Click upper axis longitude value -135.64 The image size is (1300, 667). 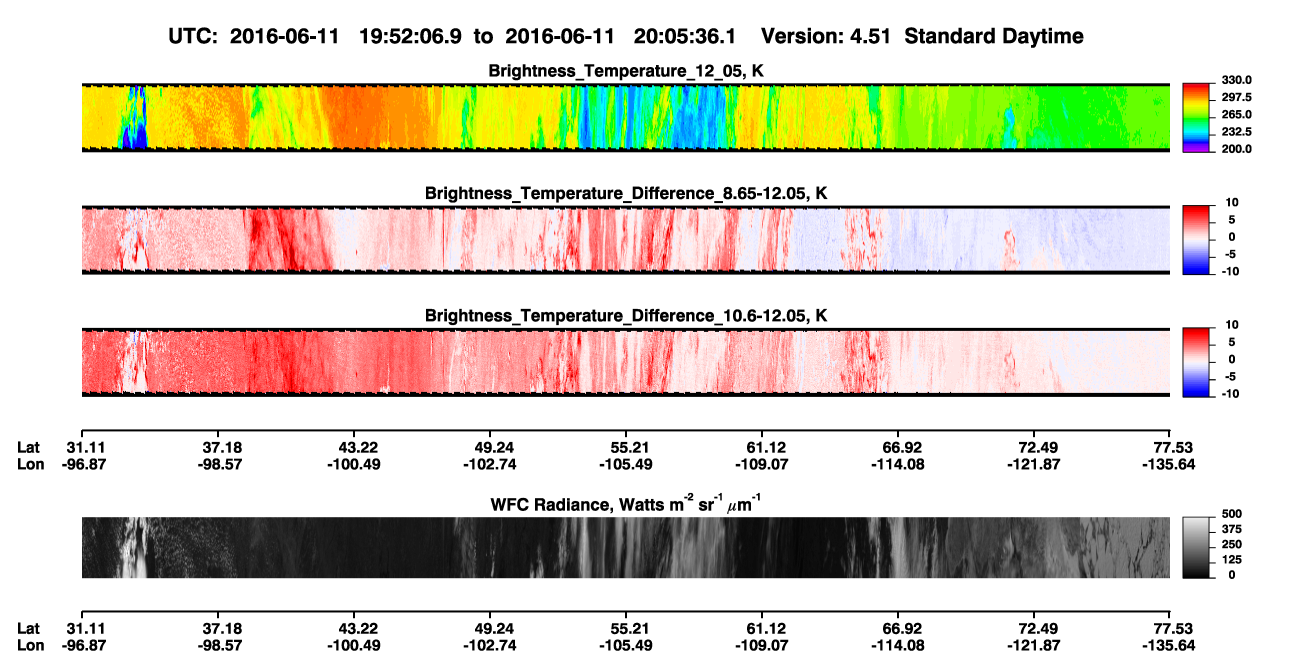(x=1168, y=463)
